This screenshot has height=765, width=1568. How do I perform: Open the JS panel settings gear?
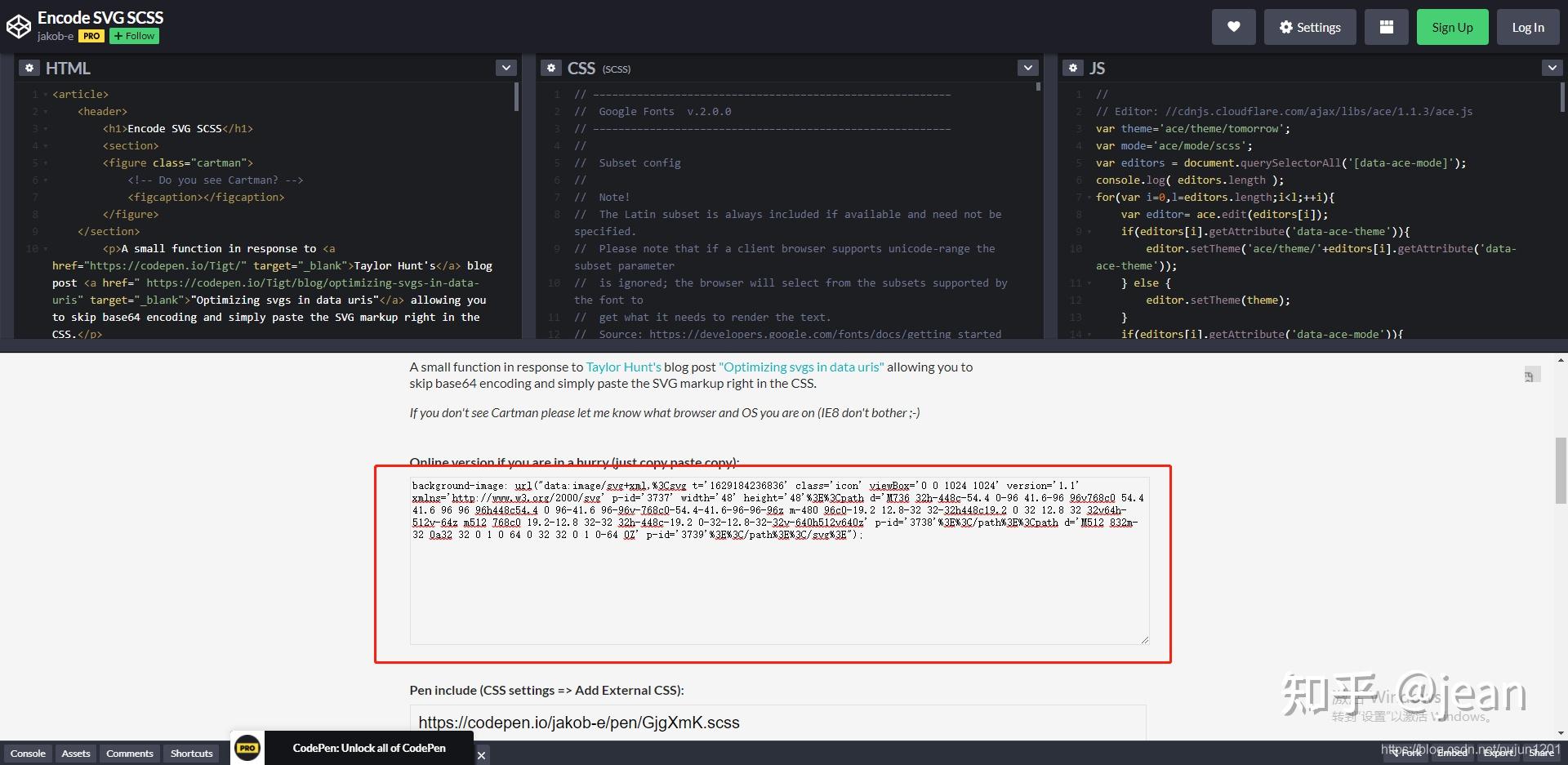1073,68
